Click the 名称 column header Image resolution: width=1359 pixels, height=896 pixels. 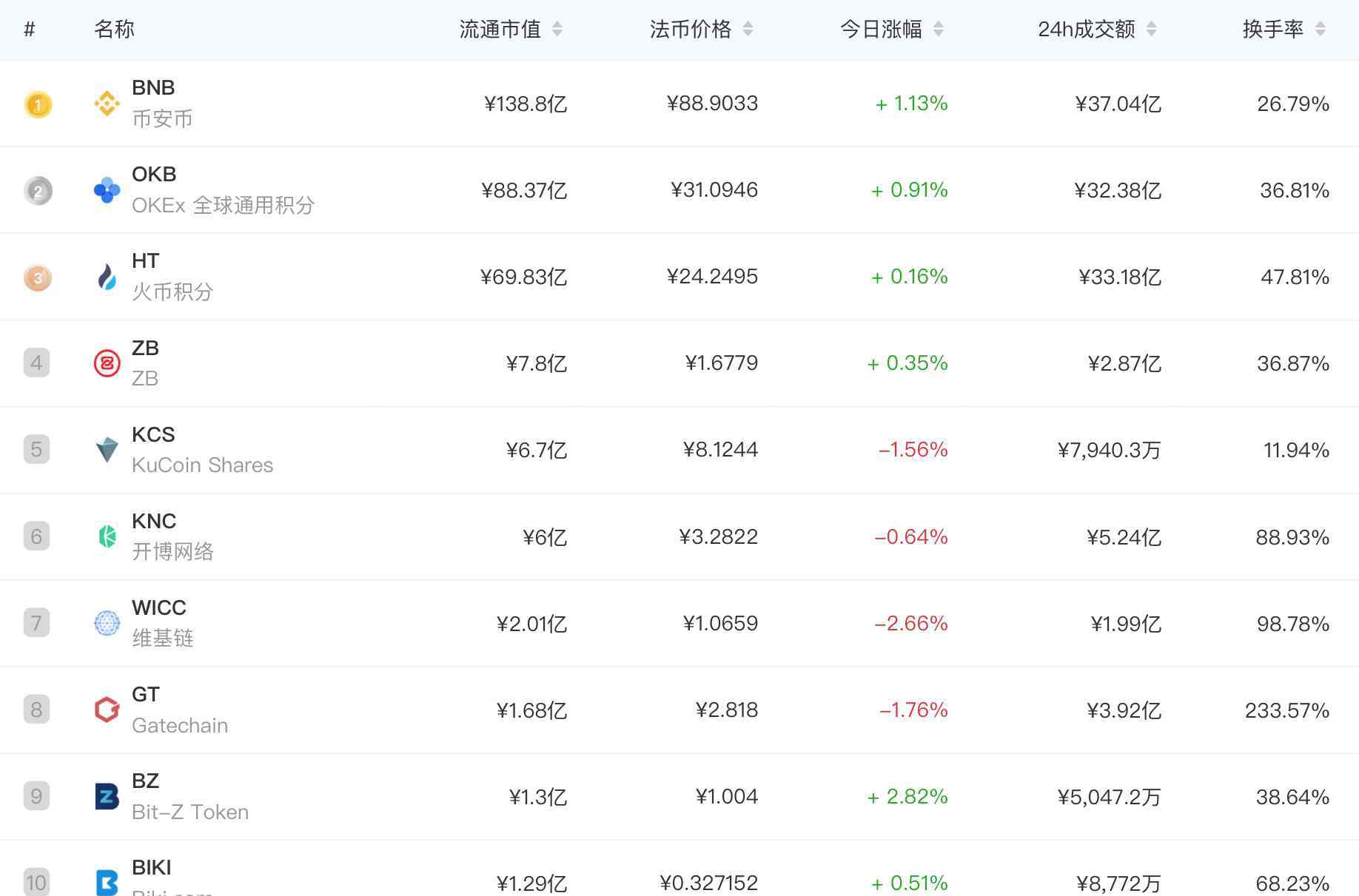point(114,29)
